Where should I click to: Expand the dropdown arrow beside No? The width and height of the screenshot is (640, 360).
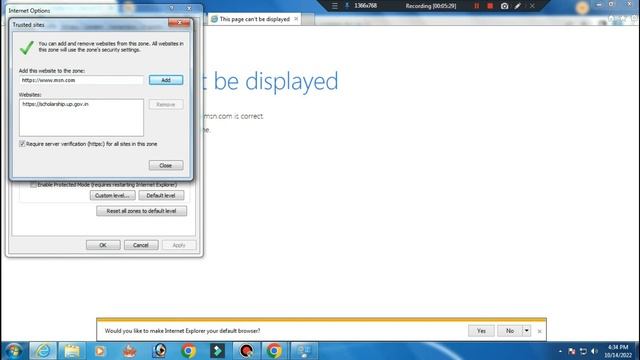(x=527, y=331)
